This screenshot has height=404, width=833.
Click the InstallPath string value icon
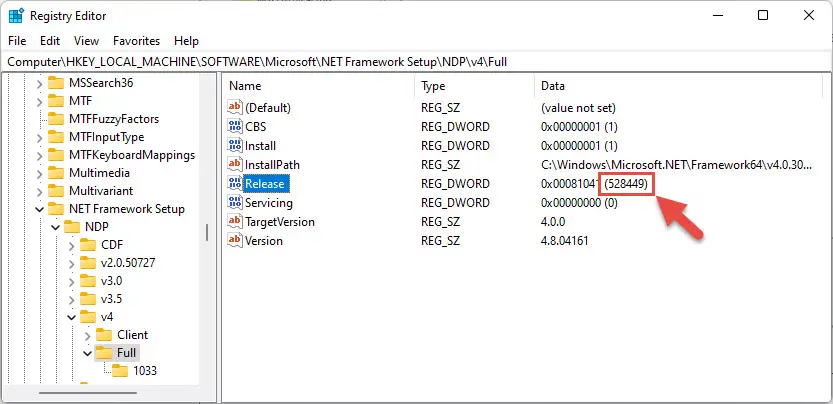click(235, 165)
